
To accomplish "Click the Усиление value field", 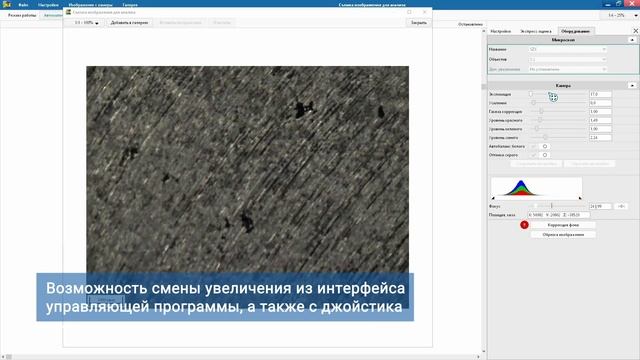I will 600,103.
